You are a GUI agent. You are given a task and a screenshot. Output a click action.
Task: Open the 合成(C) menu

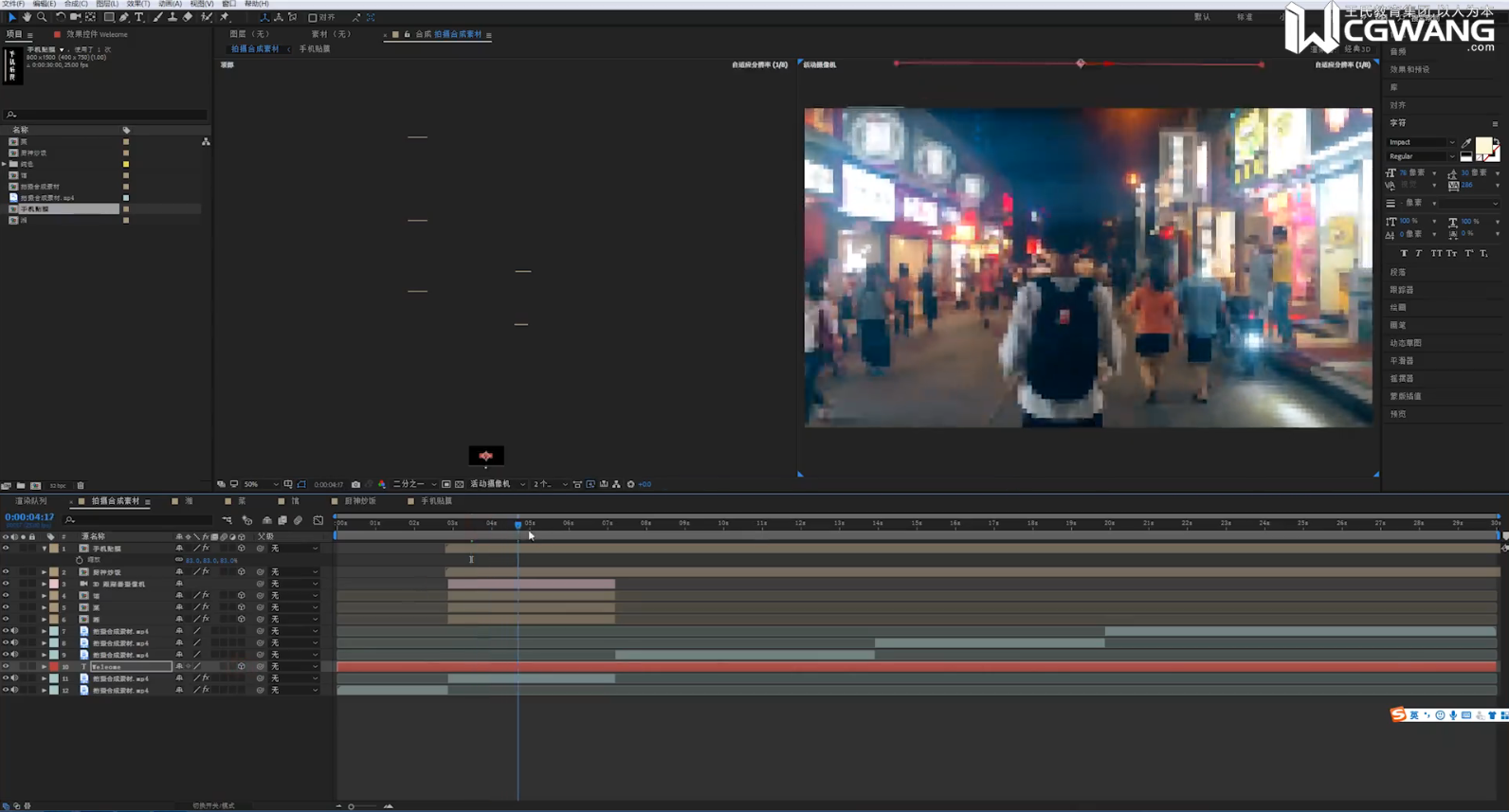tap(76, 4)
